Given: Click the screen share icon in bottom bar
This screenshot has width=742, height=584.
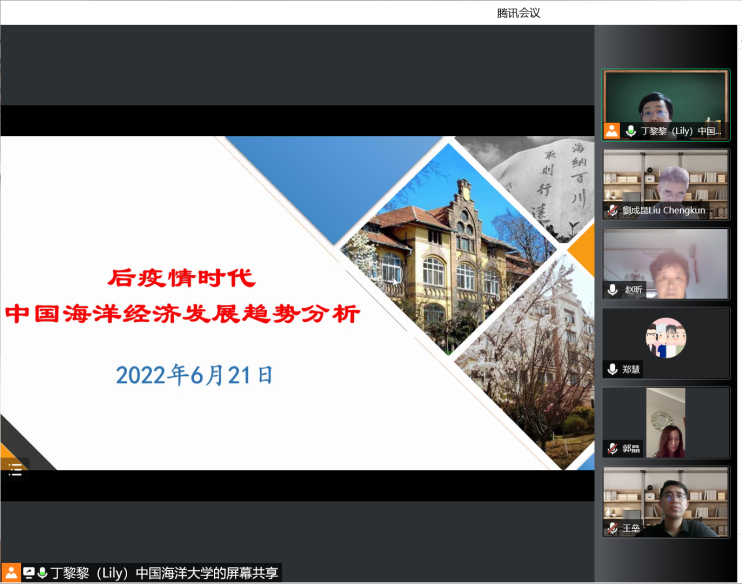Looking at the screenshot, I should coord(29,573).
